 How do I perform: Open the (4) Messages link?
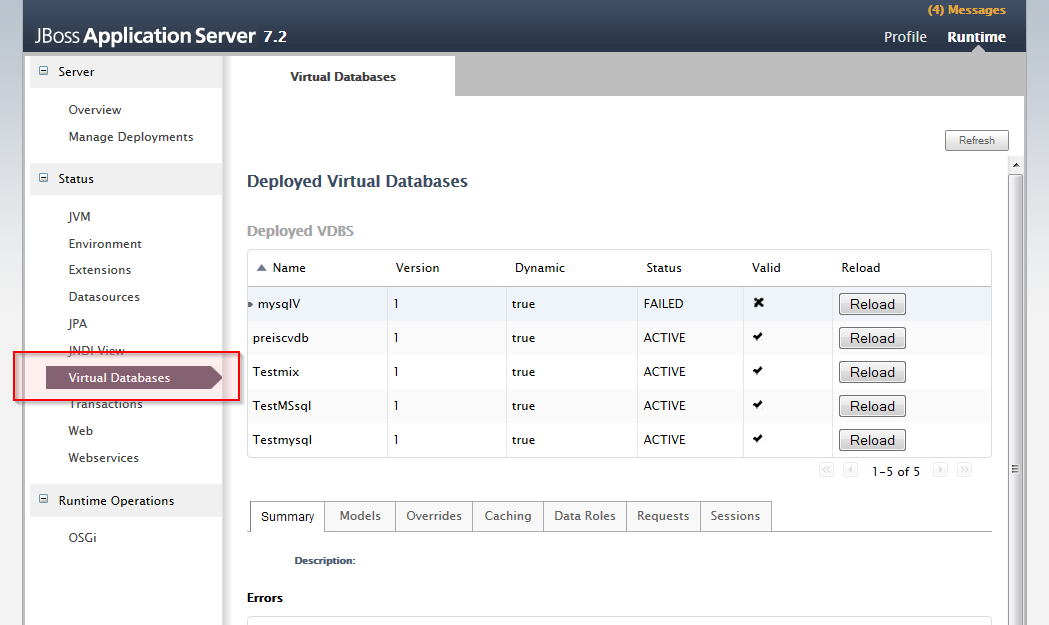coord(967,10)
